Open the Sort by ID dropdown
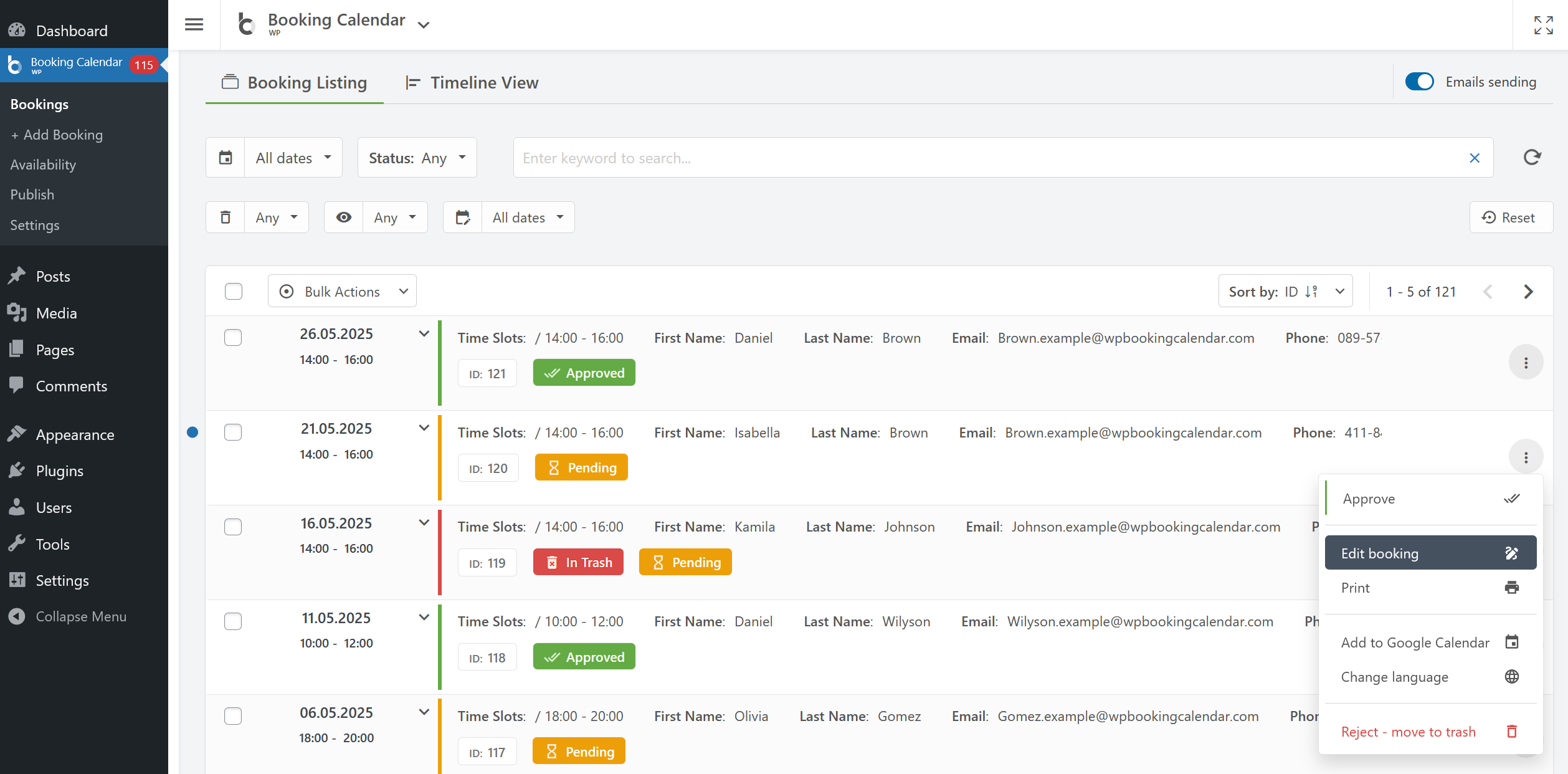 [1285, 292]
